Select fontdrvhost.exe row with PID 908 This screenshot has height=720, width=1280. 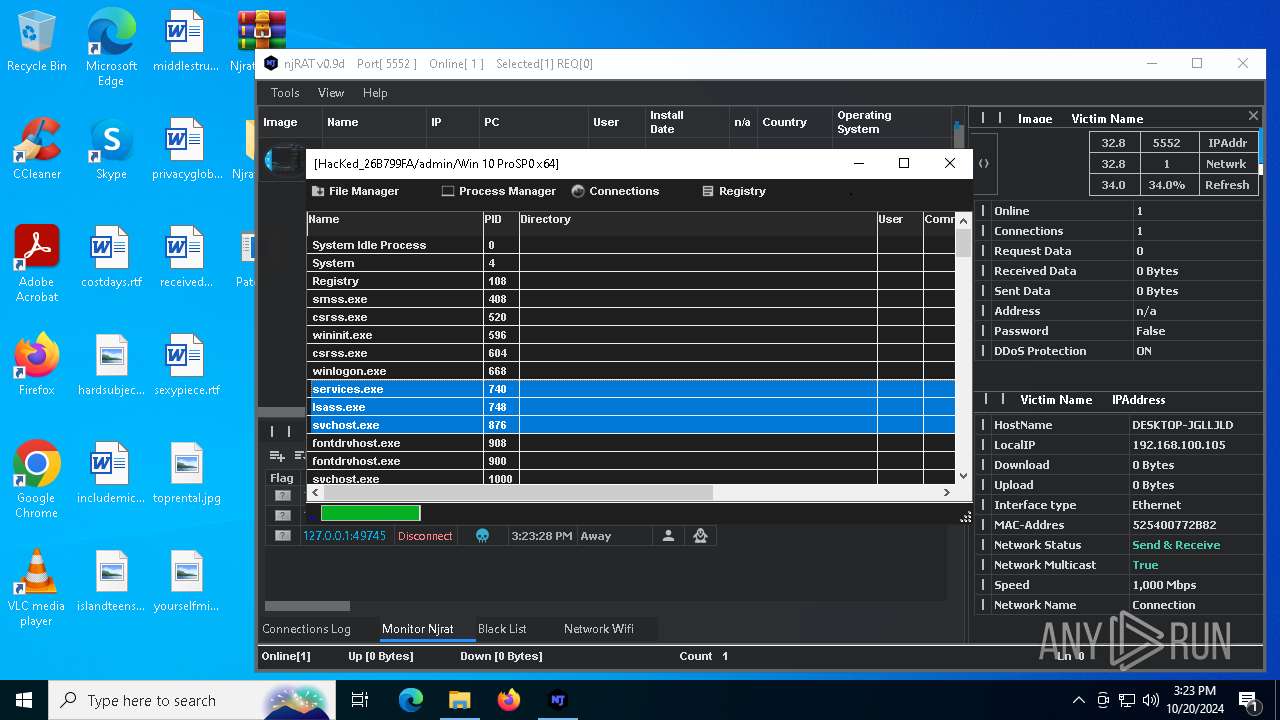[x=632, y=443]
